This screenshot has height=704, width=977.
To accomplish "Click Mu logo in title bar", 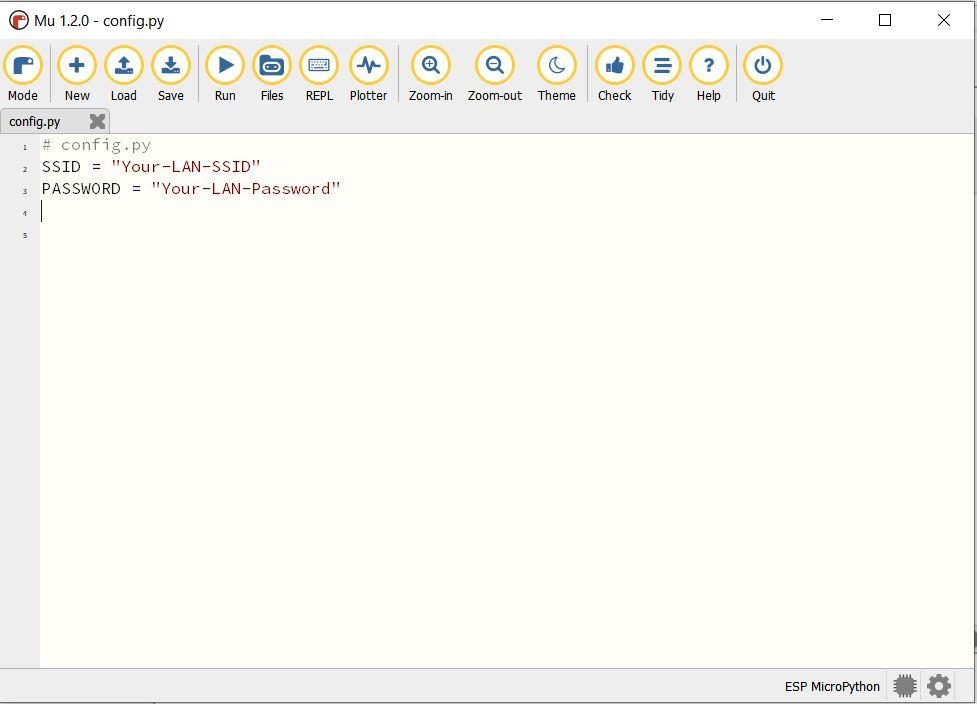I will point(19,21).
